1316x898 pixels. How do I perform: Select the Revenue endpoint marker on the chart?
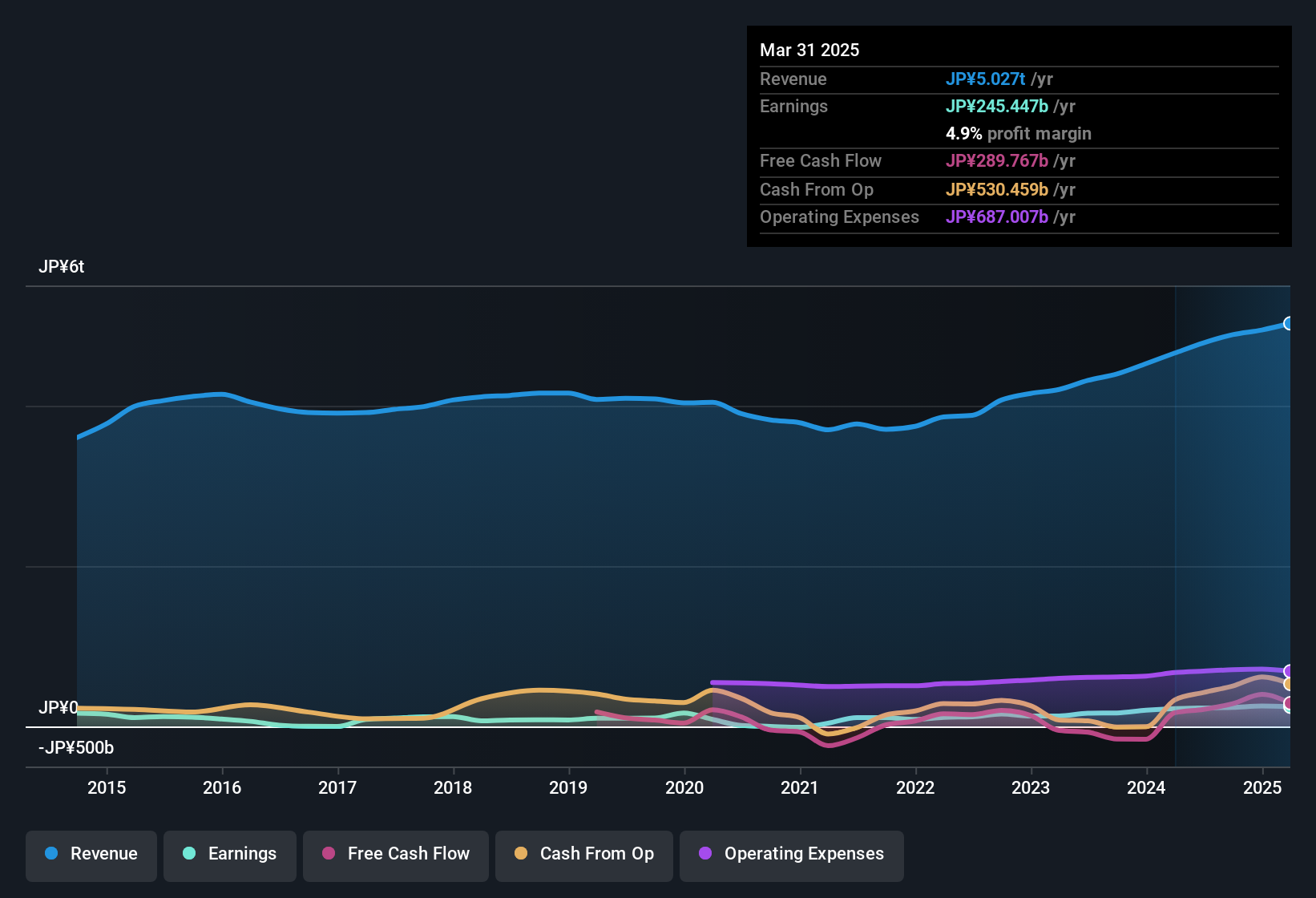1290,323
